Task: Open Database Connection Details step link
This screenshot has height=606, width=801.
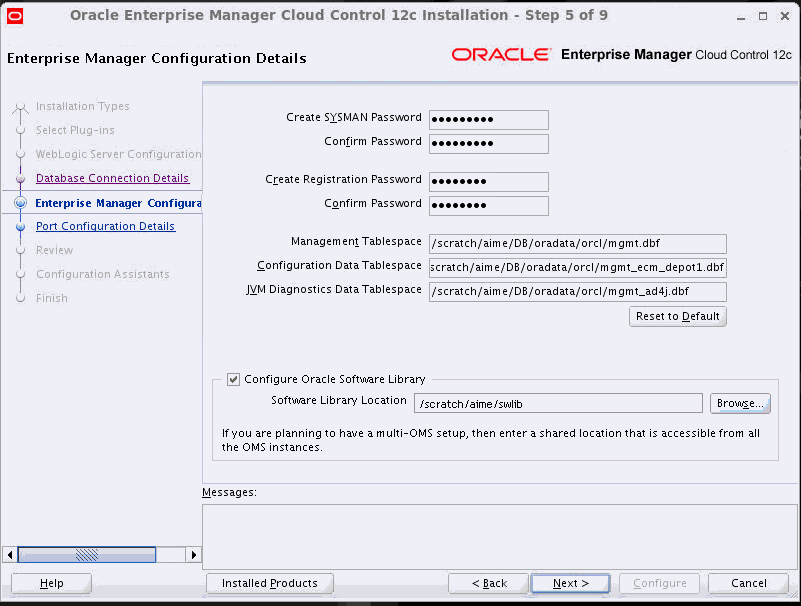Action: coord(112,178)
